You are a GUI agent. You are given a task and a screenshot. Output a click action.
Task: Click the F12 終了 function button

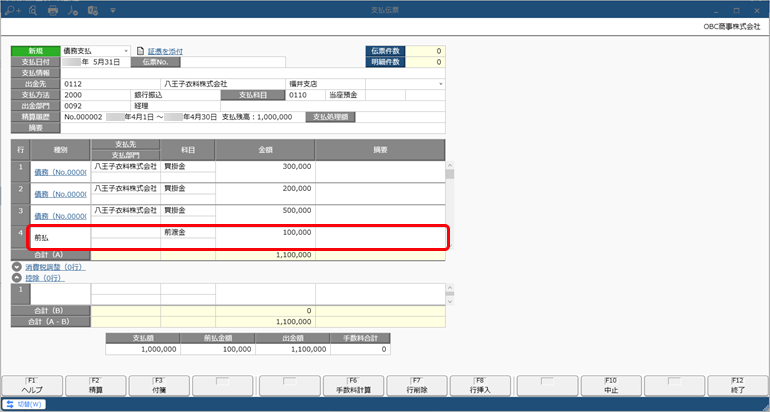tap(738, 385)
